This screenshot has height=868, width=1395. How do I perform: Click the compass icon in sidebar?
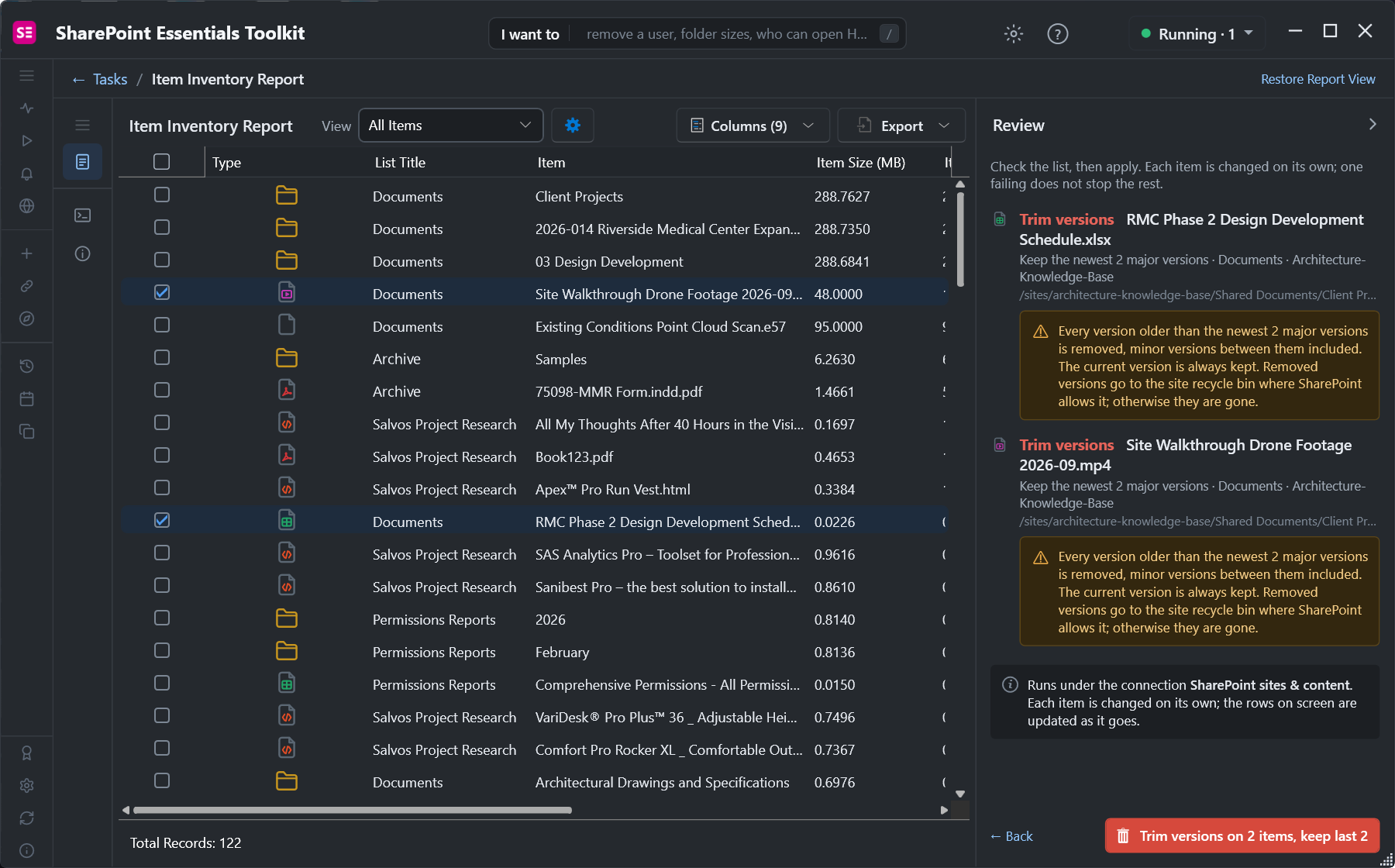coord(26,319)
